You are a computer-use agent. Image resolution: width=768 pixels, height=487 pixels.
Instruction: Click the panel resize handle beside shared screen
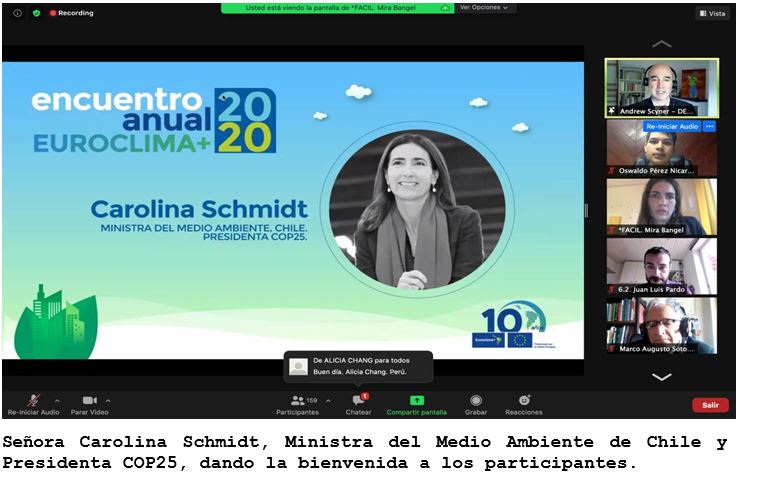click(586, 211)
